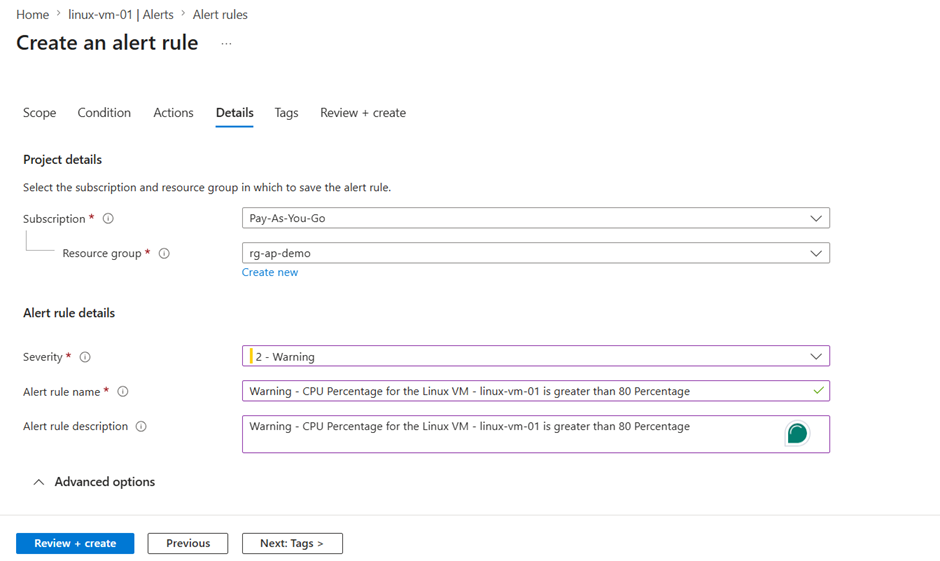Click the Alert rule details heading text
940x561 pixels.
coord(69,313)
